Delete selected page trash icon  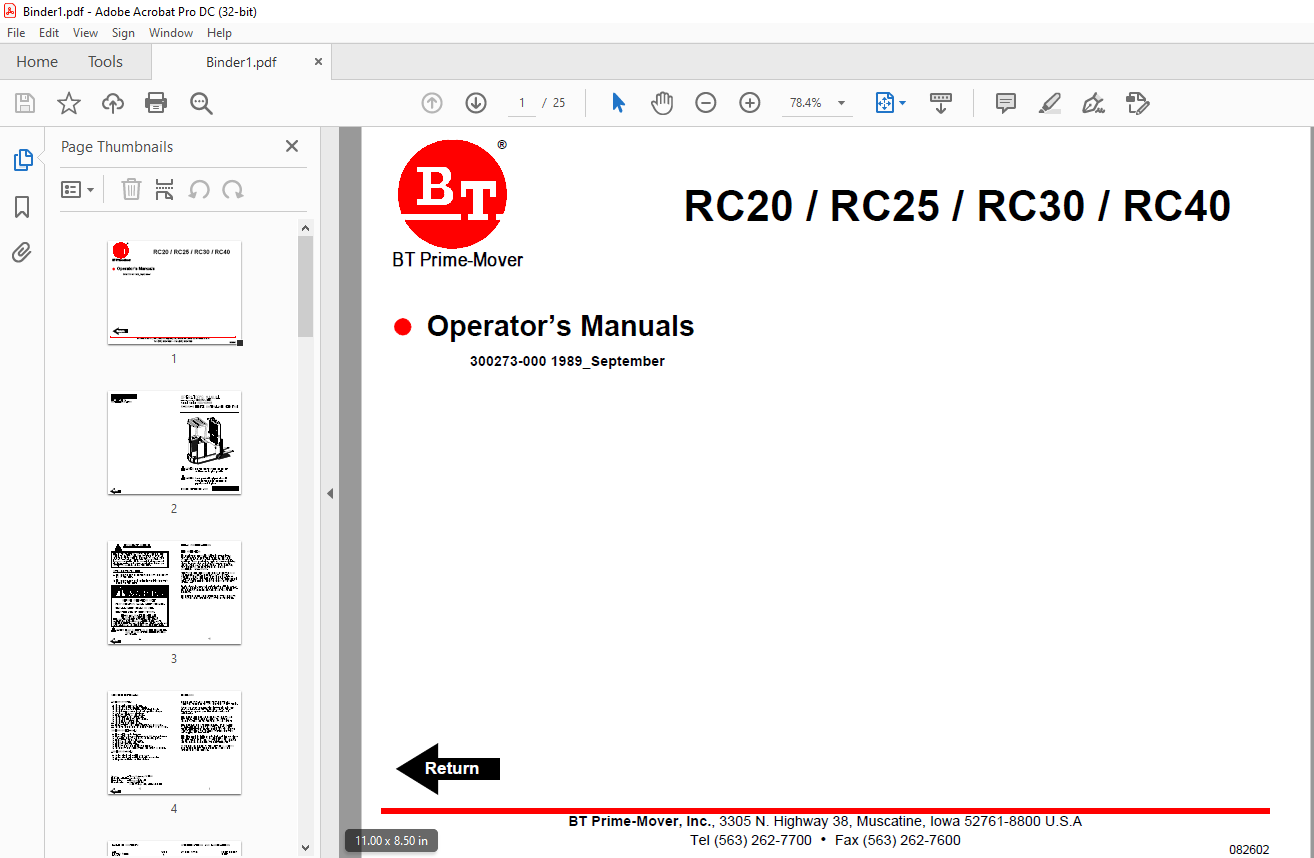(x=131, y=189)
